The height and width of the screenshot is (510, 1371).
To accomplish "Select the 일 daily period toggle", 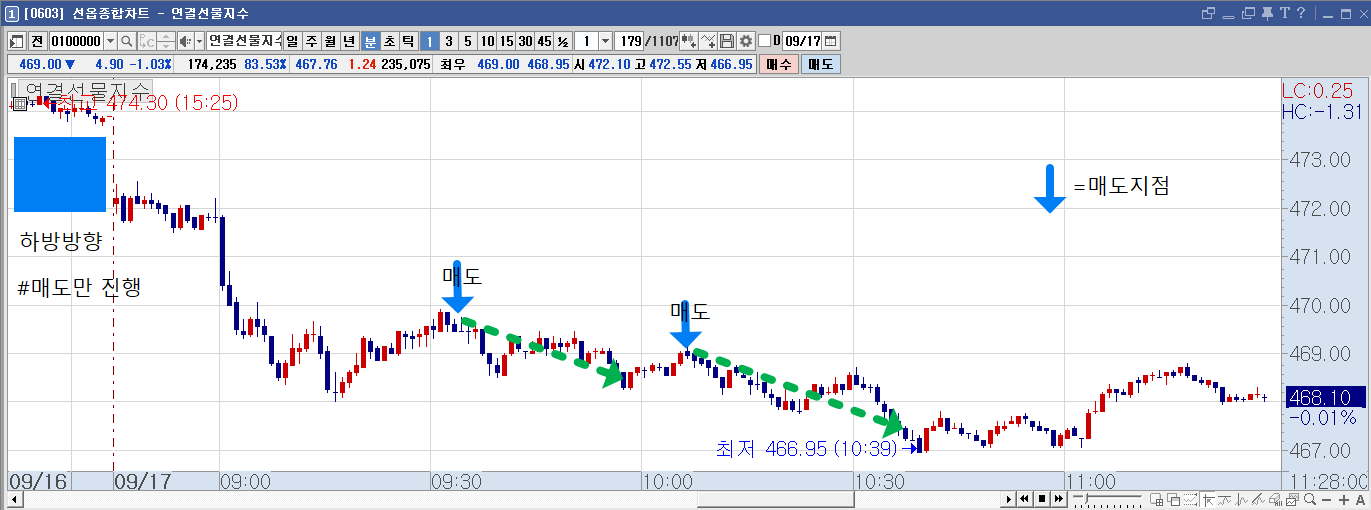I will pyautogui.click(x=293, y=41).
